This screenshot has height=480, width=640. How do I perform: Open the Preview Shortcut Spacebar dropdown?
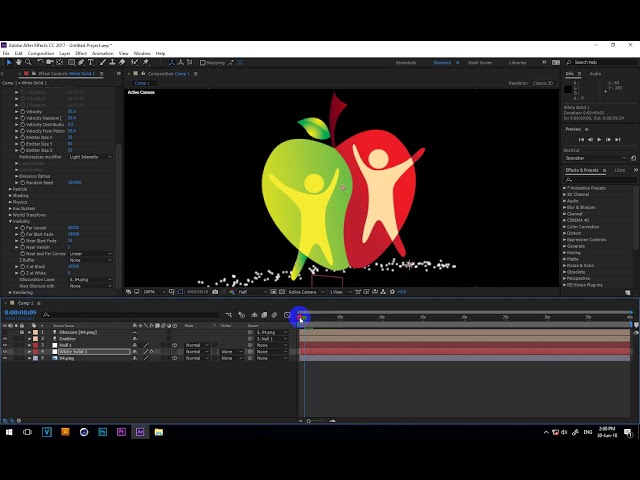pos(595,158)
